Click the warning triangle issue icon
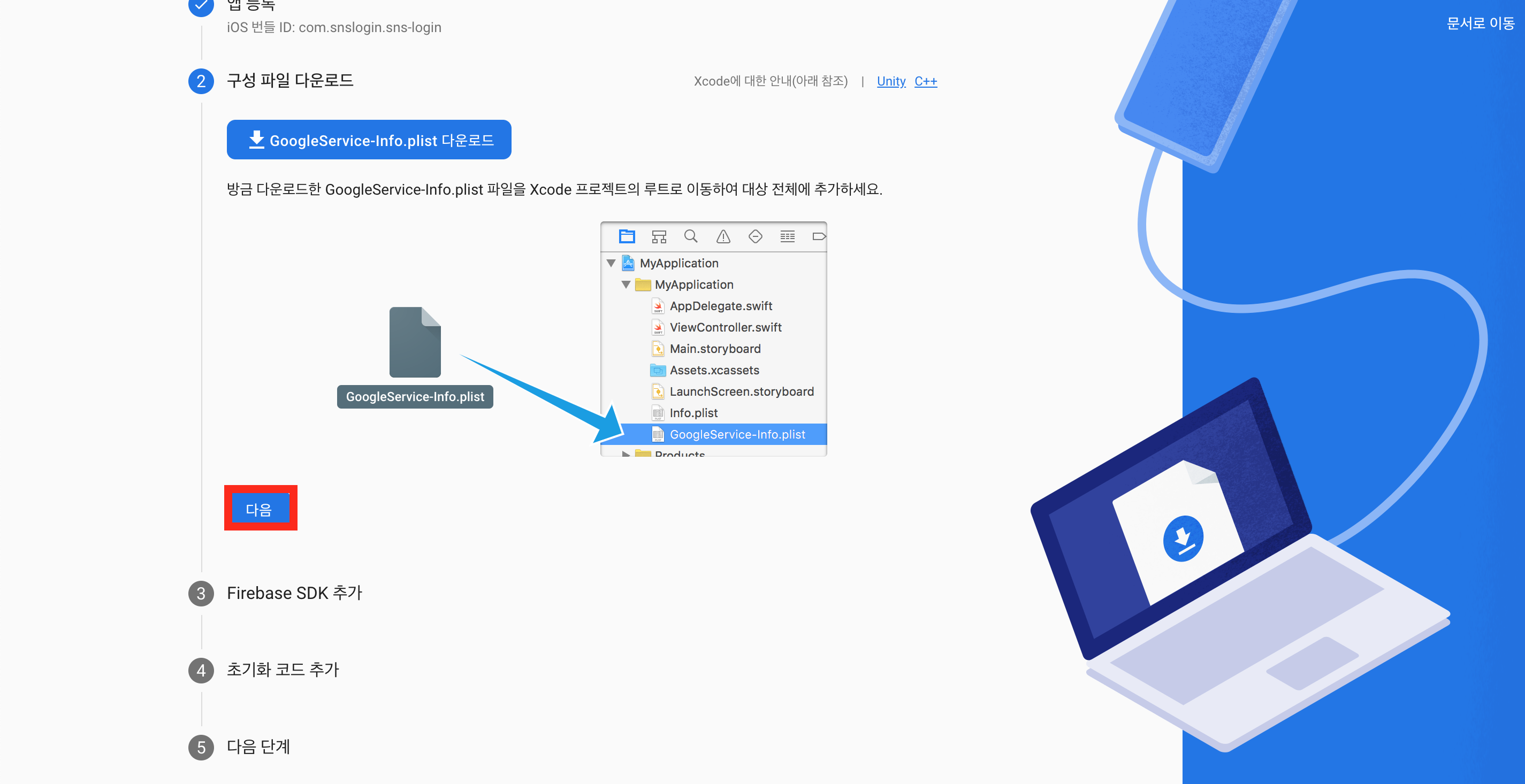Viewport: 1525px width, 784px height. point(723,237)
